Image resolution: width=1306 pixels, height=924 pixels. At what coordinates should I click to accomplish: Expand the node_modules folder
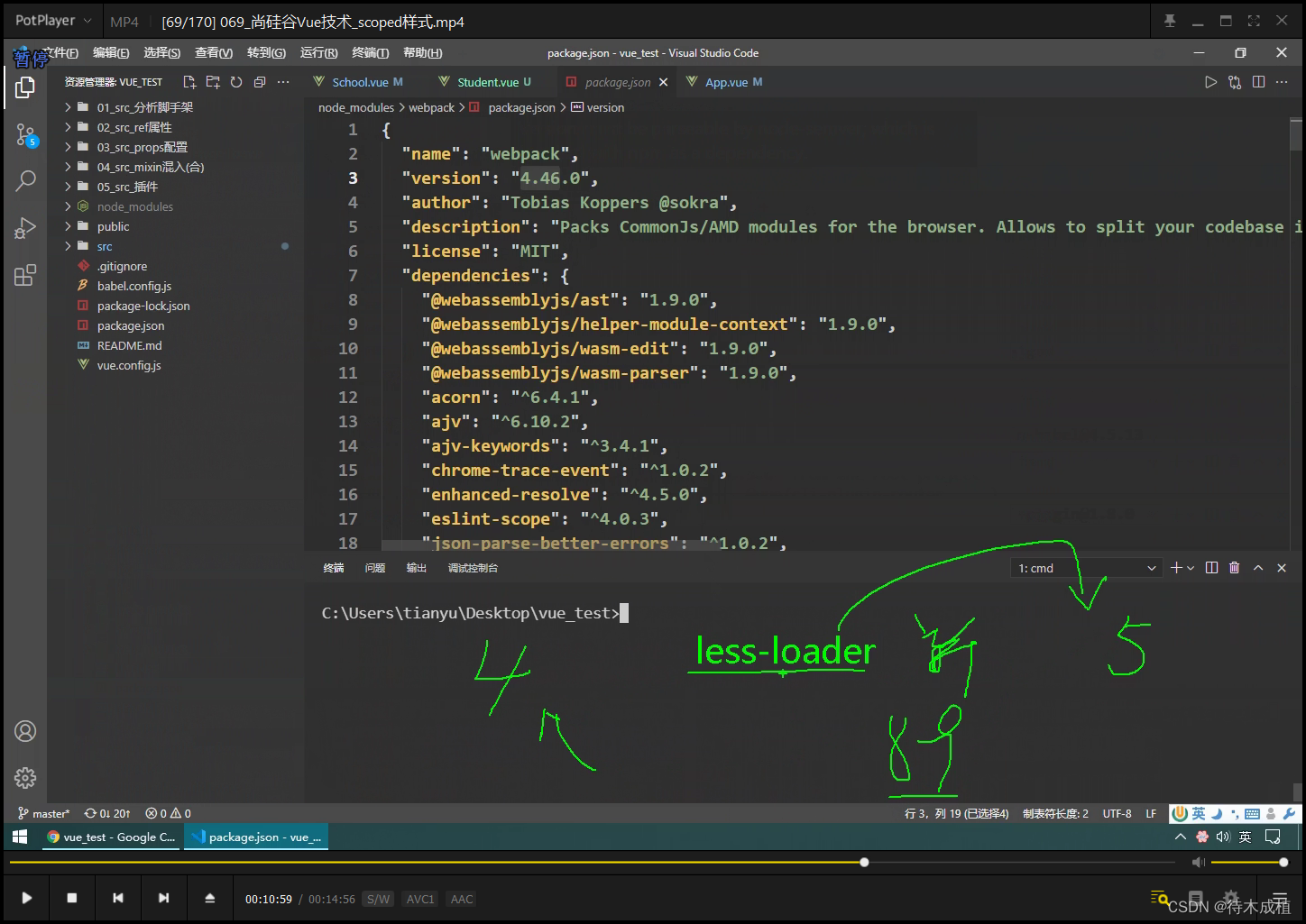[135, 206]
